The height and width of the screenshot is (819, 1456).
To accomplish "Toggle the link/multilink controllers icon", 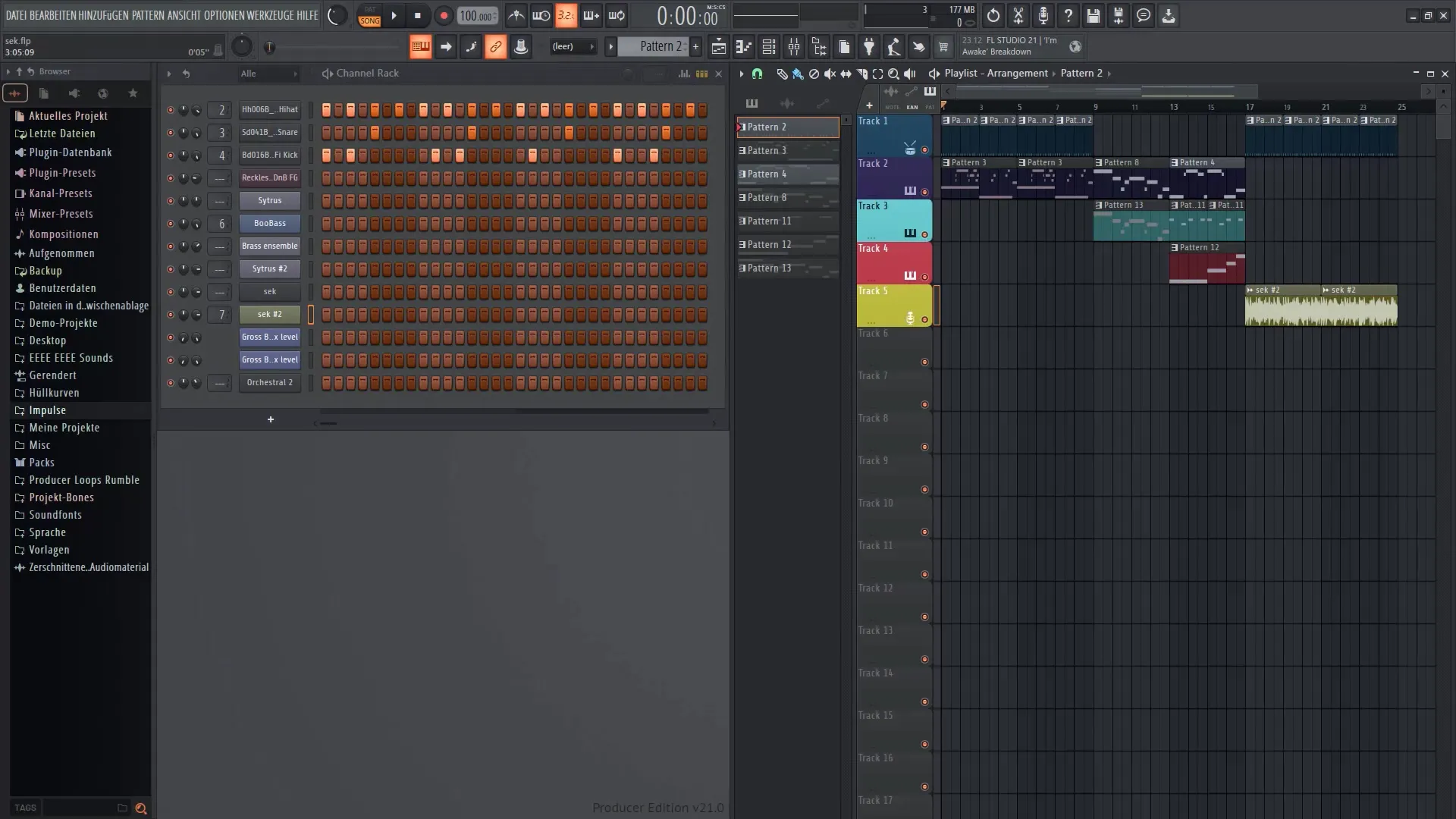I will pyautogui.click(x=495, y=47).
